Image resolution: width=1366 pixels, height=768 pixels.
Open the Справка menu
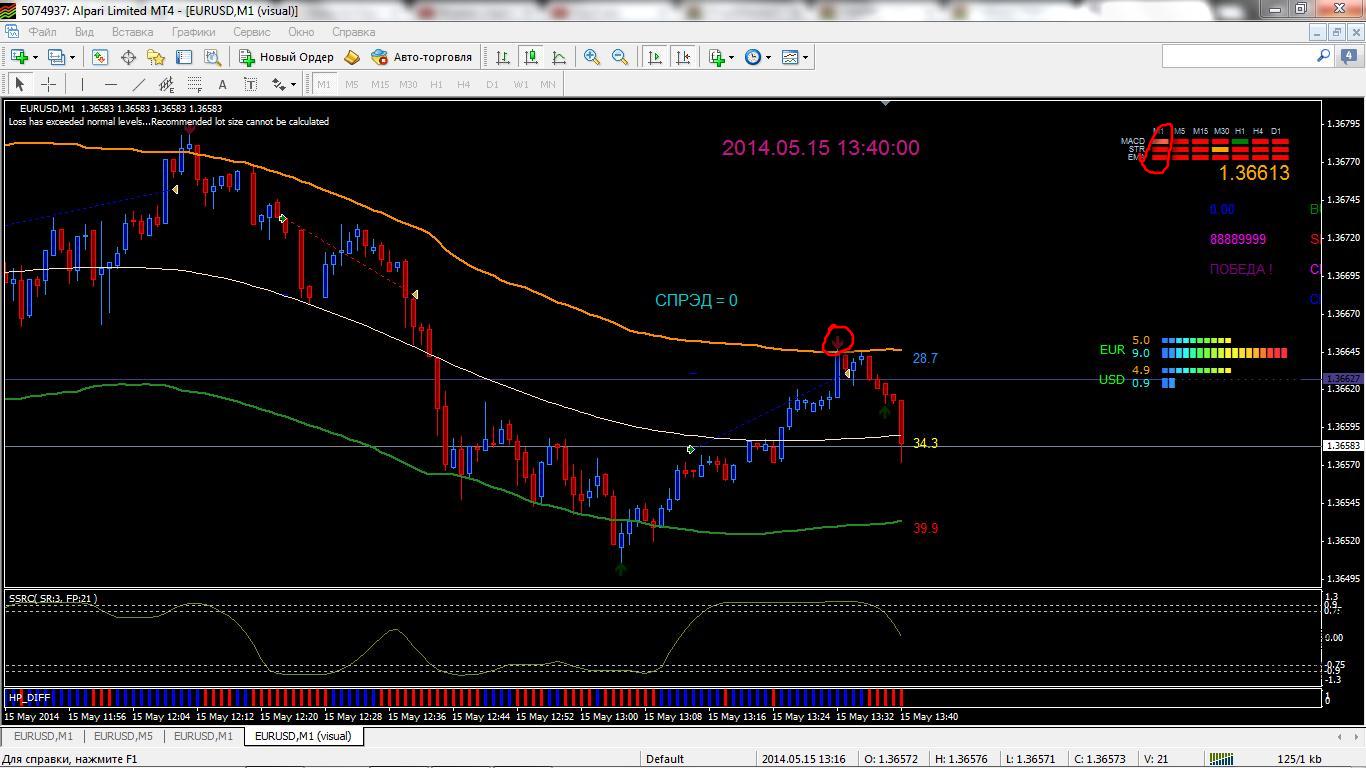point(353,32)
